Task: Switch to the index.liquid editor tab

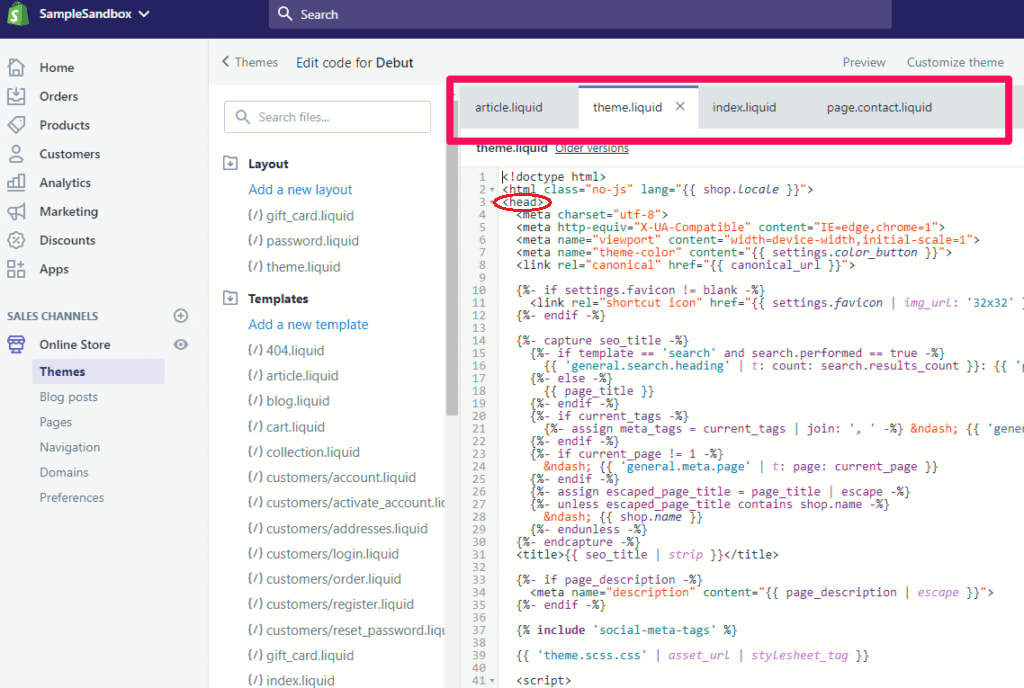Action: [744, 107]
